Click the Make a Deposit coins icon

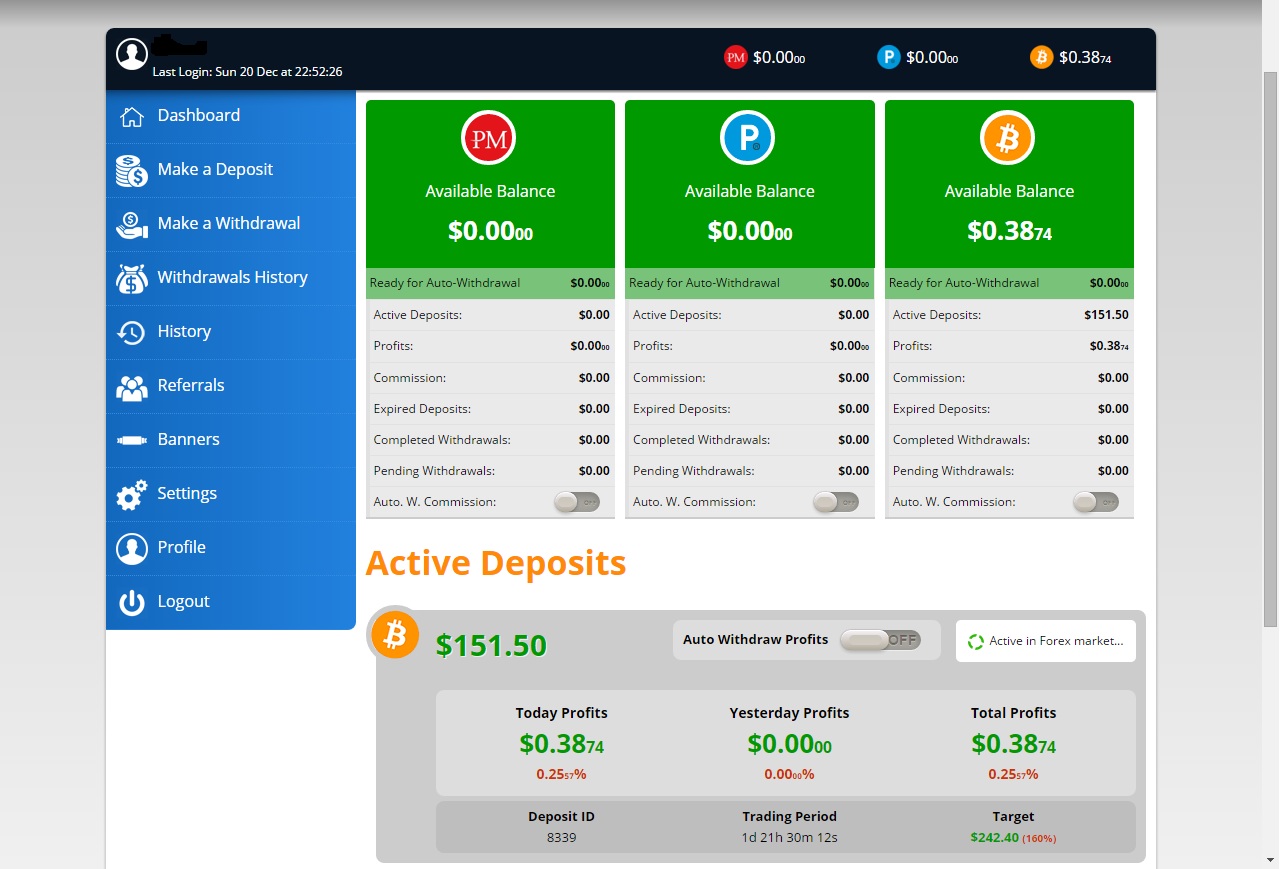click(131, 170)
